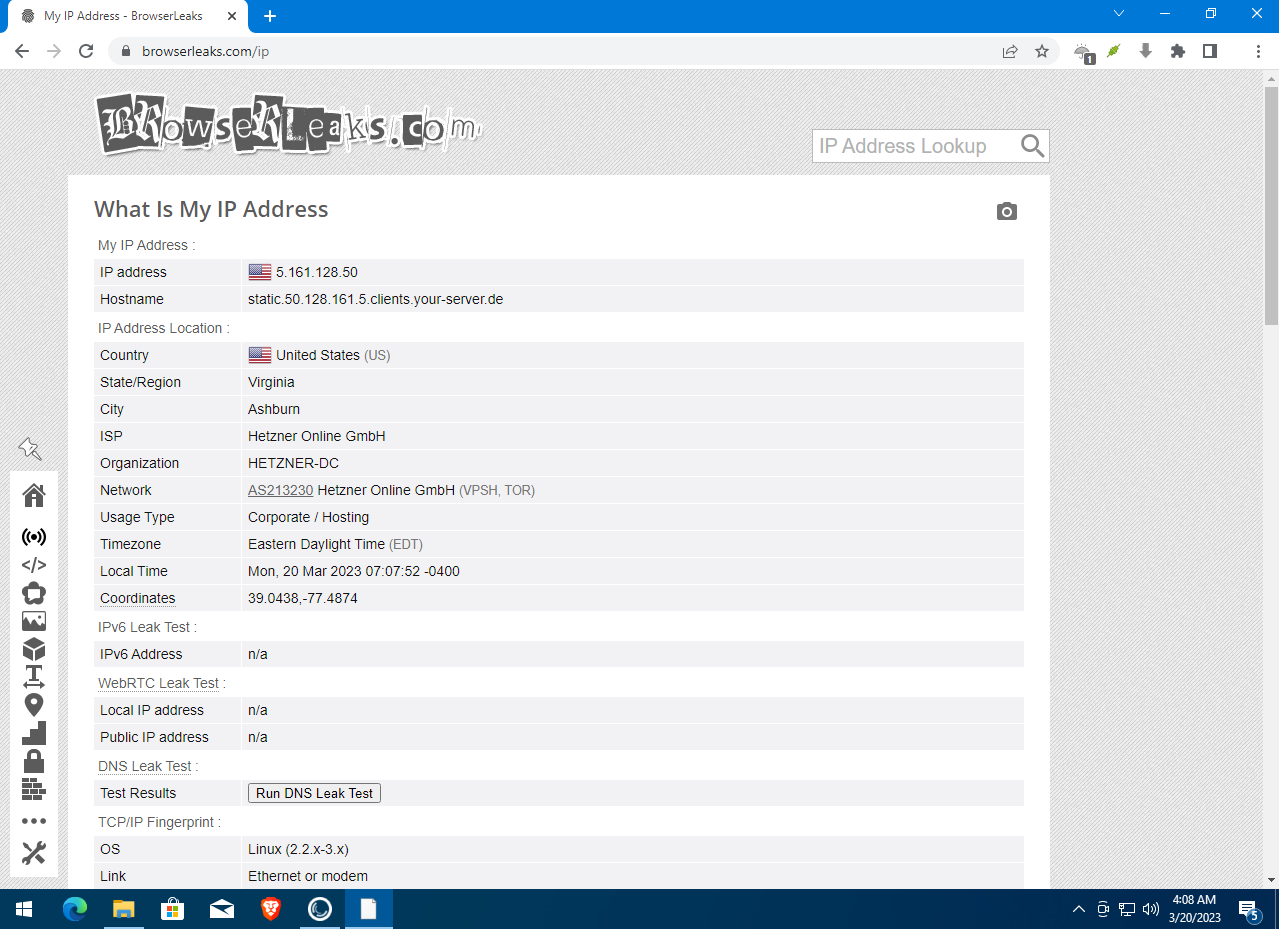Viewport: 1279px width, 929px height.
Task: Launch Brave browser from taskbar
Action: 271,909
